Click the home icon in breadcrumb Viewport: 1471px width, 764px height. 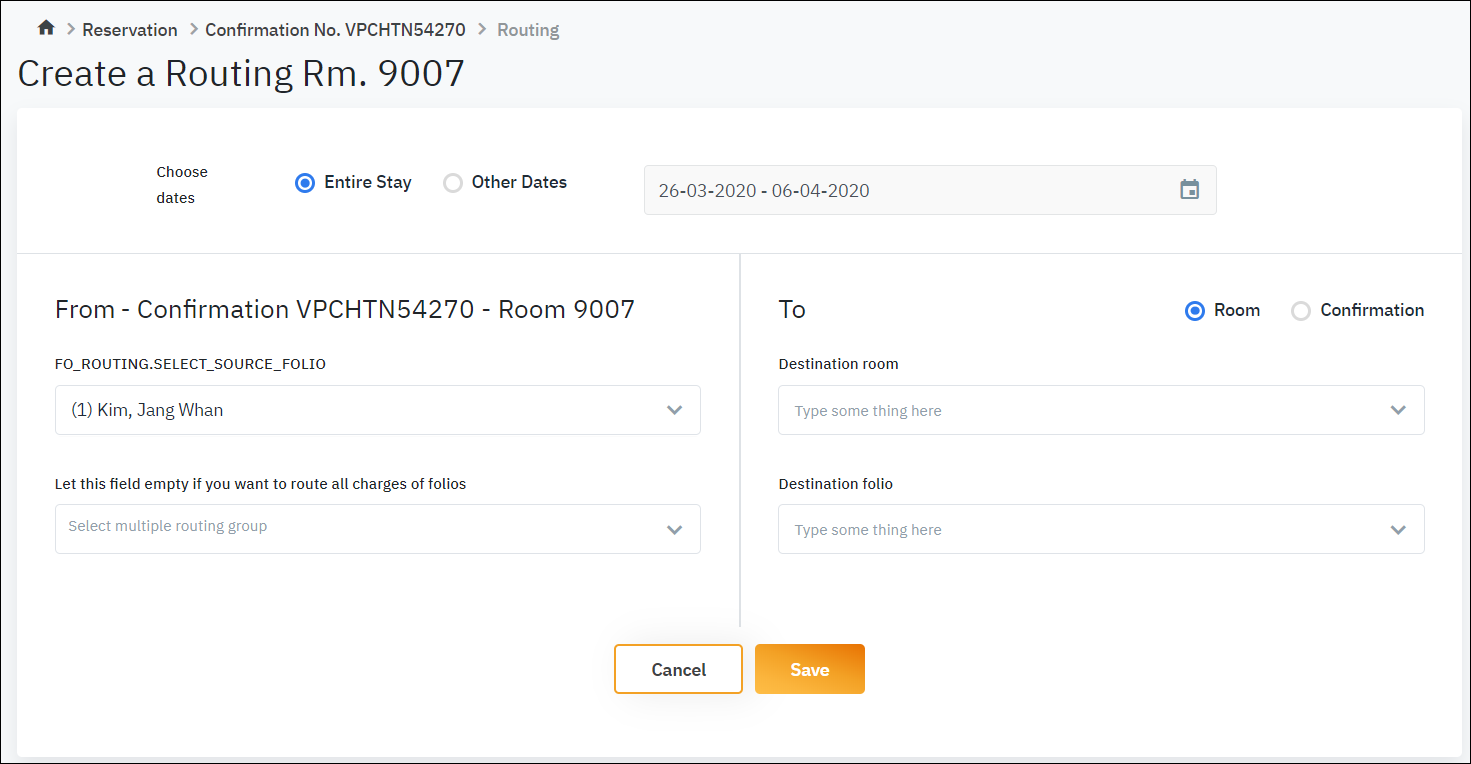[46, 28]
